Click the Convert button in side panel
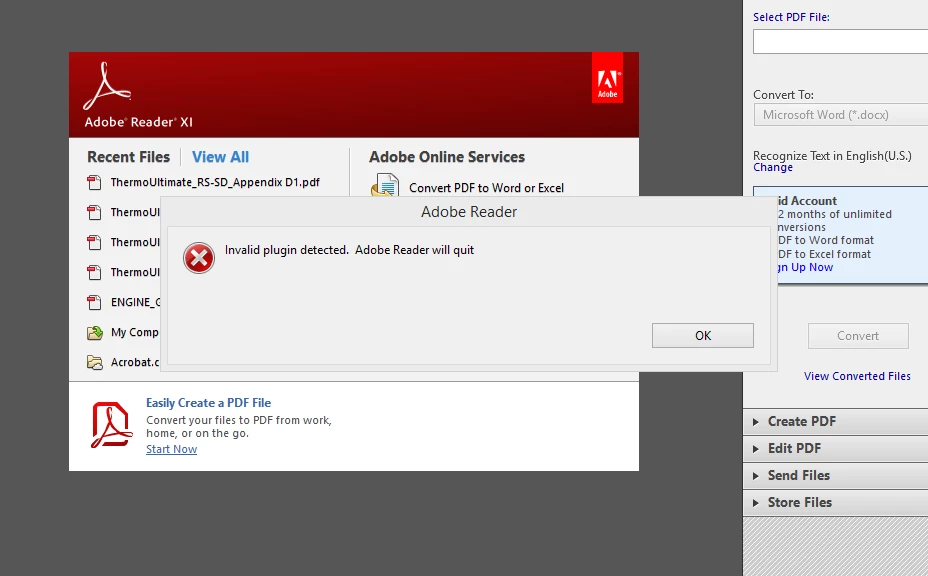Viewport: 928px width, 576px height. tap(858, 336)
